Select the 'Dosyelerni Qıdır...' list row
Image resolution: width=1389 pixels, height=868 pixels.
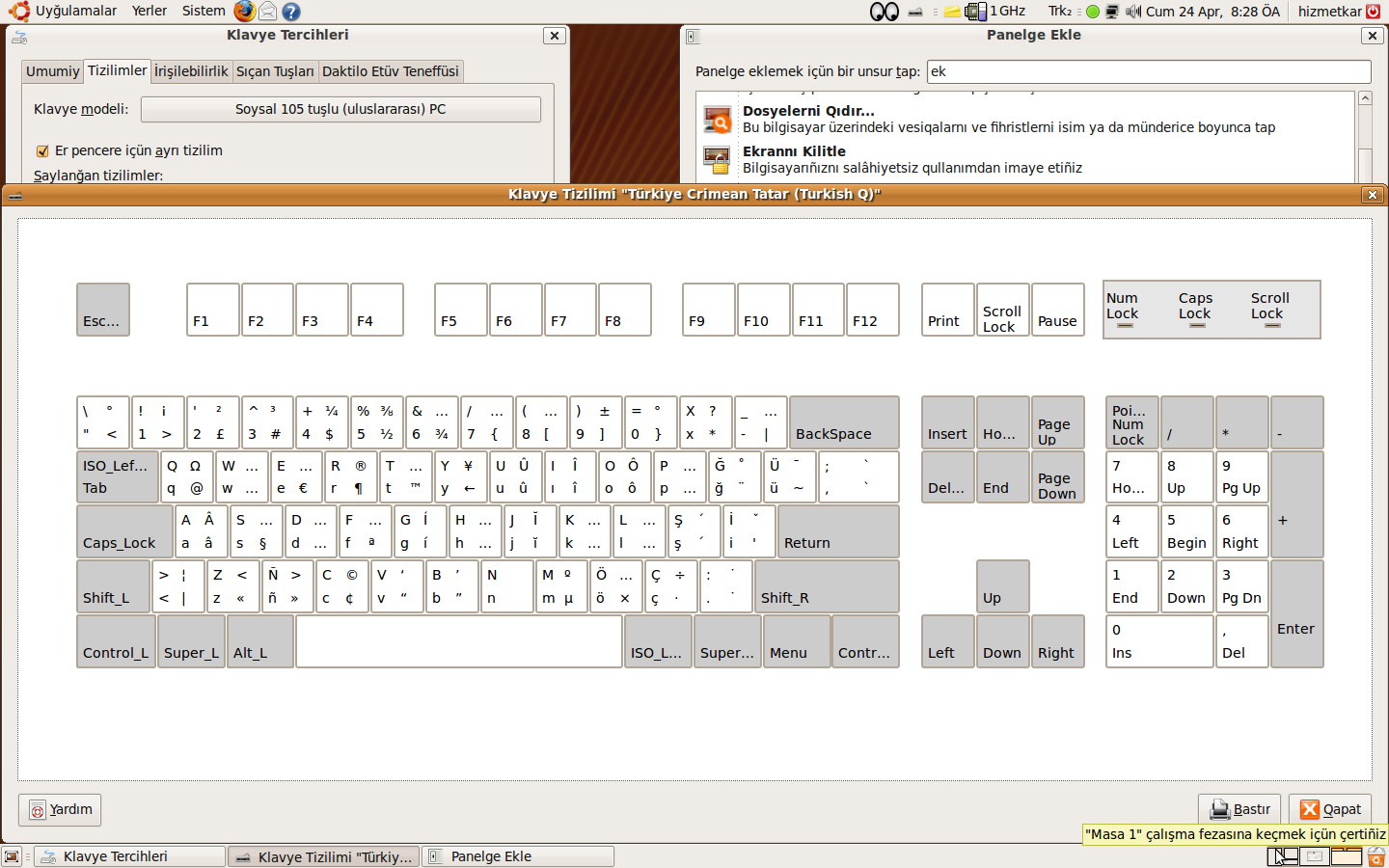1024,120
